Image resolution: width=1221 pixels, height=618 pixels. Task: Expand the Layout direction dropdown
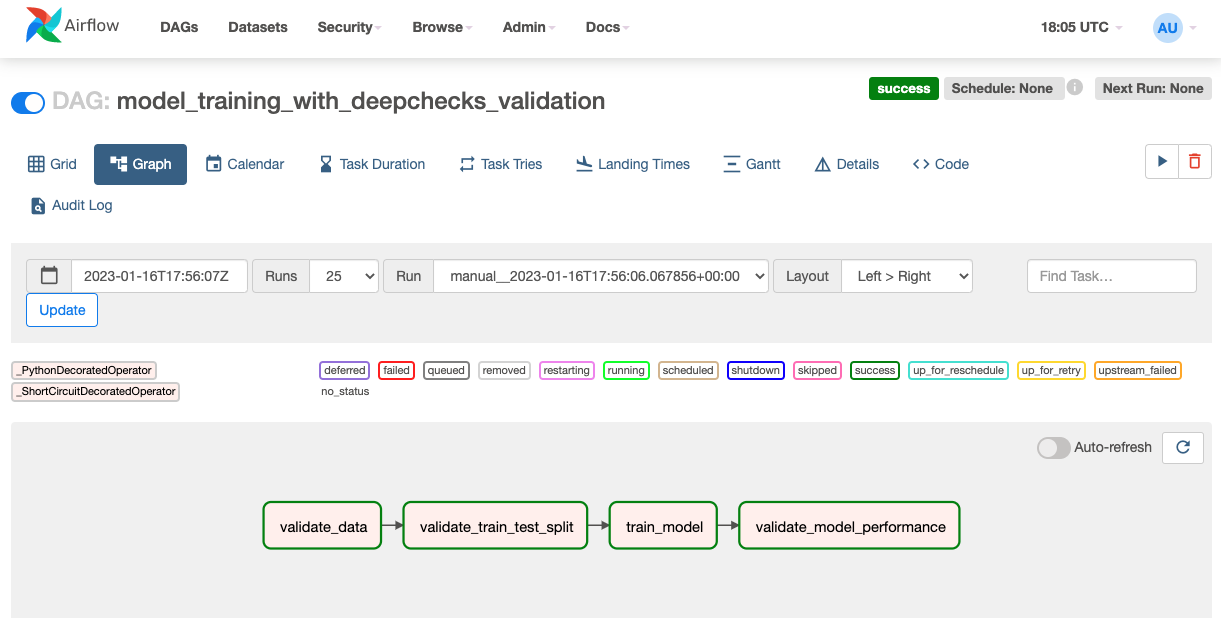(907, 276)
